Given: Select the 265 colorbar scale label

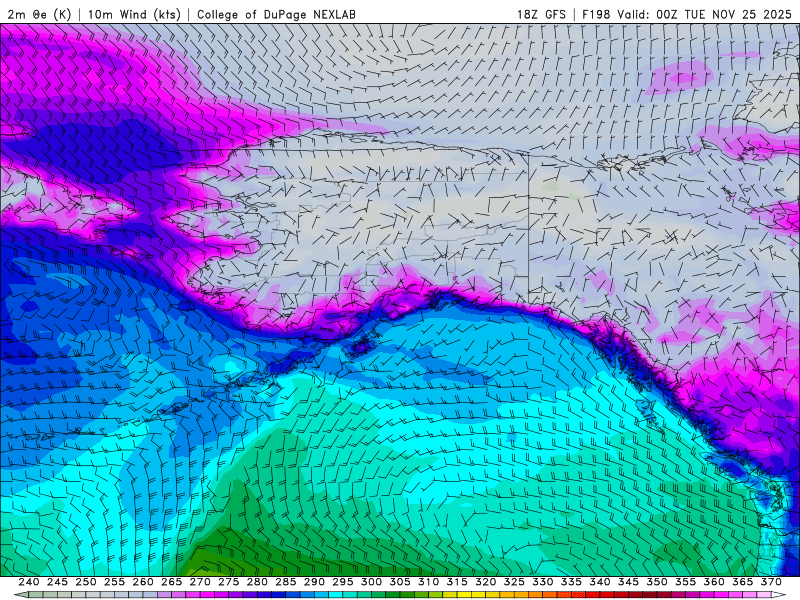Looking at the screenshot, I should point(171,582).
